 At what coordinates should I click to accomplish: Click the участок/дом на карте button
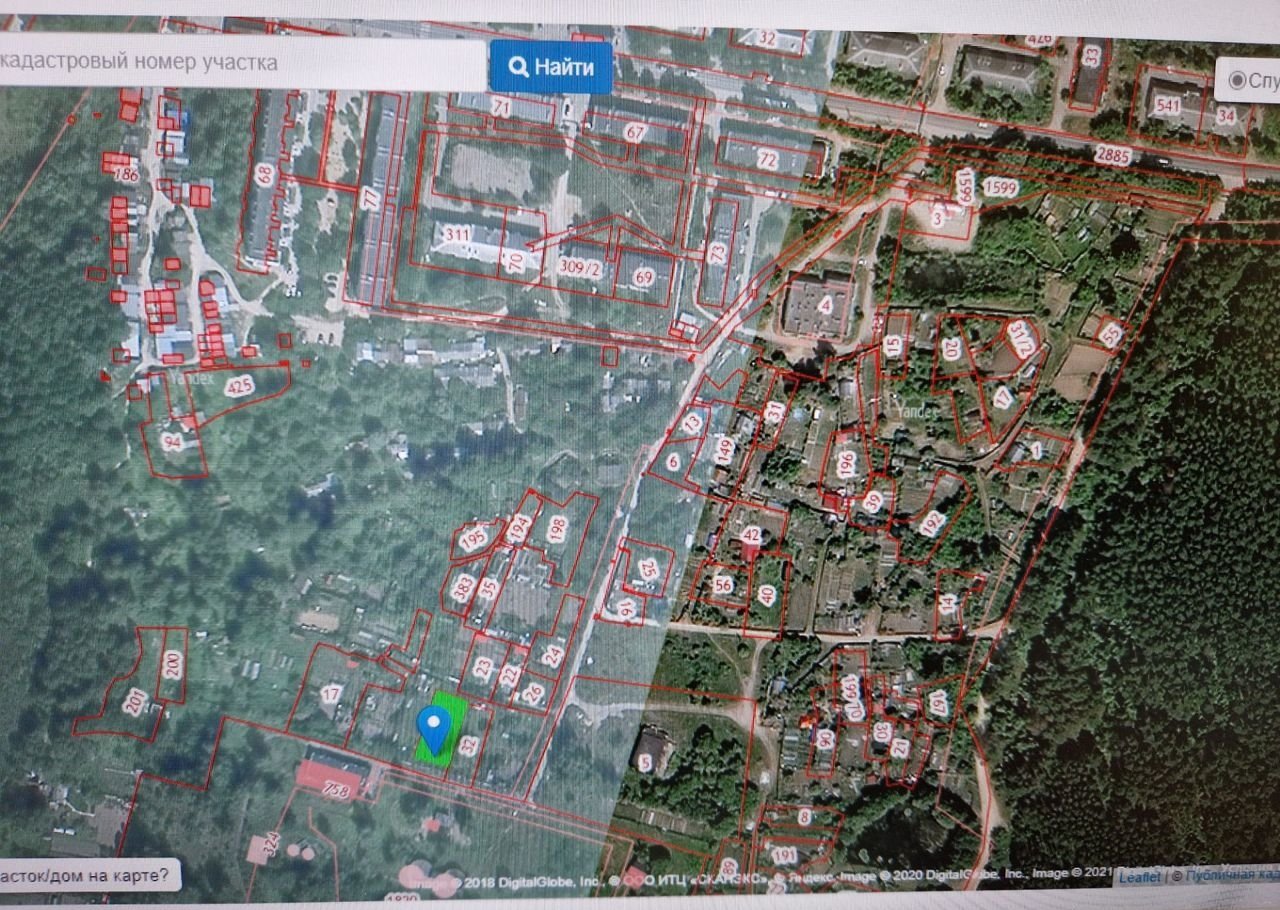pyautogui.click(x=88, y=876)
